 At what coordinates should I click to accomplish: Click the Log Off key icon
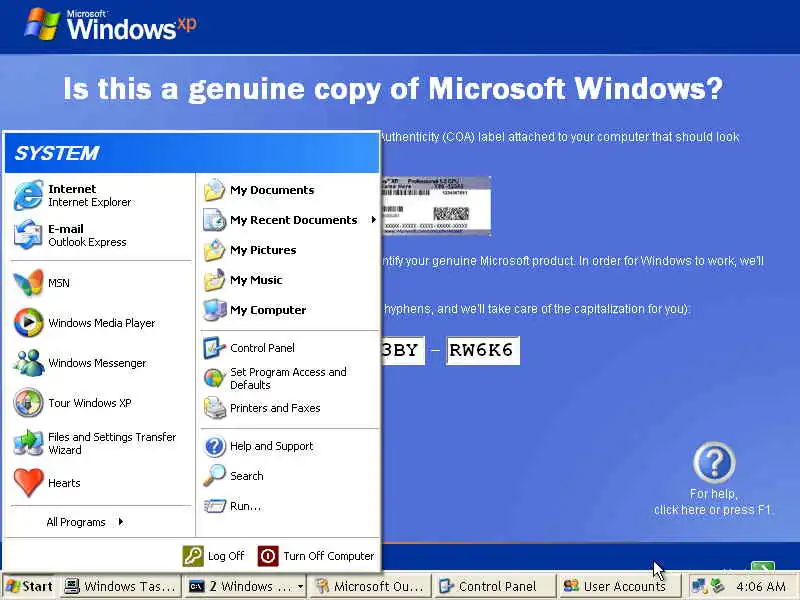(193, 556)
